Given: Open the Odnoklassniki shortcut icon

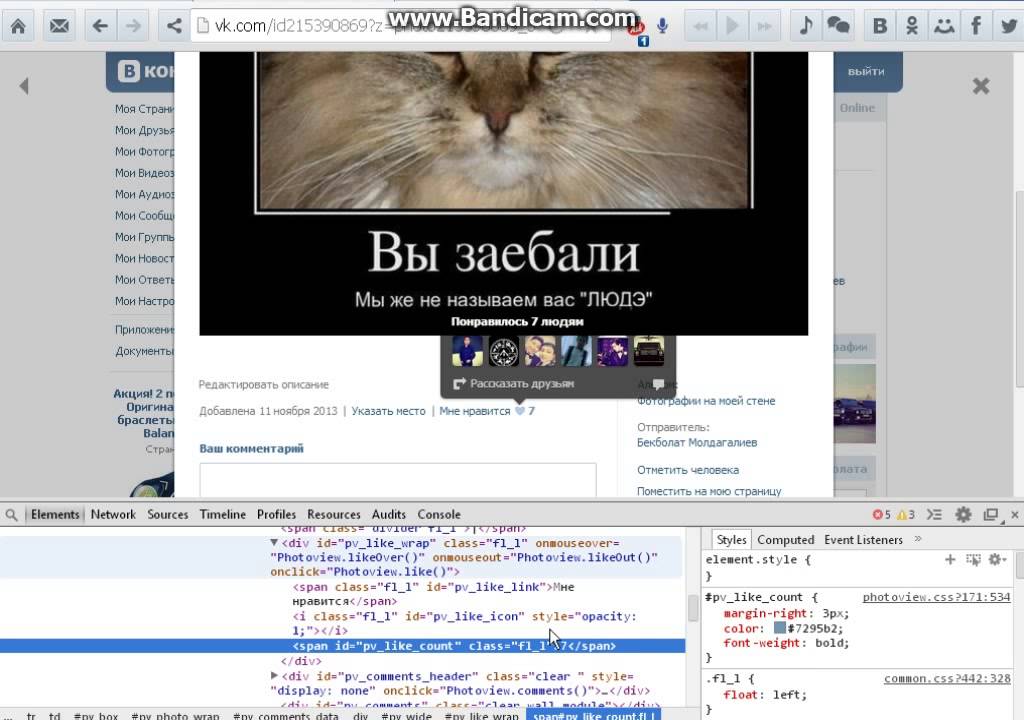Looking at the screenshot, I should [x=912, y=25].
